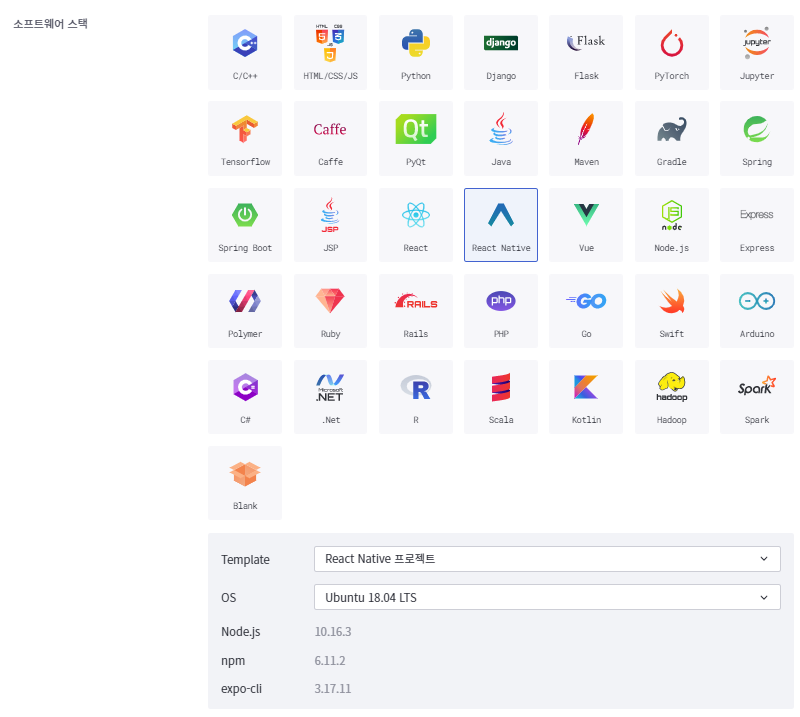
Task: Choose the HTML/CSS/JS stack tile
Action: coord(330,53)
